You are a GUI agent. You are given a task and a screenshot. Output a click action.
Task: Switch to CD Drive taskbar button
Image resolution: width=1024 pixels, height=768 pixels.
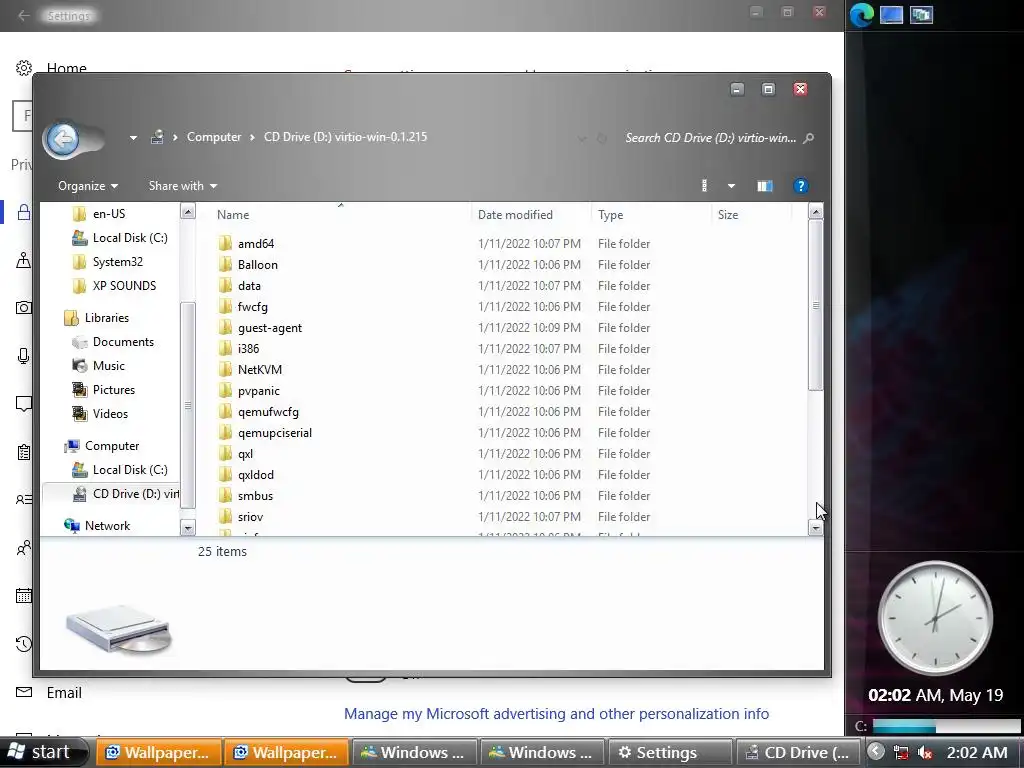[x=797, y=752]
